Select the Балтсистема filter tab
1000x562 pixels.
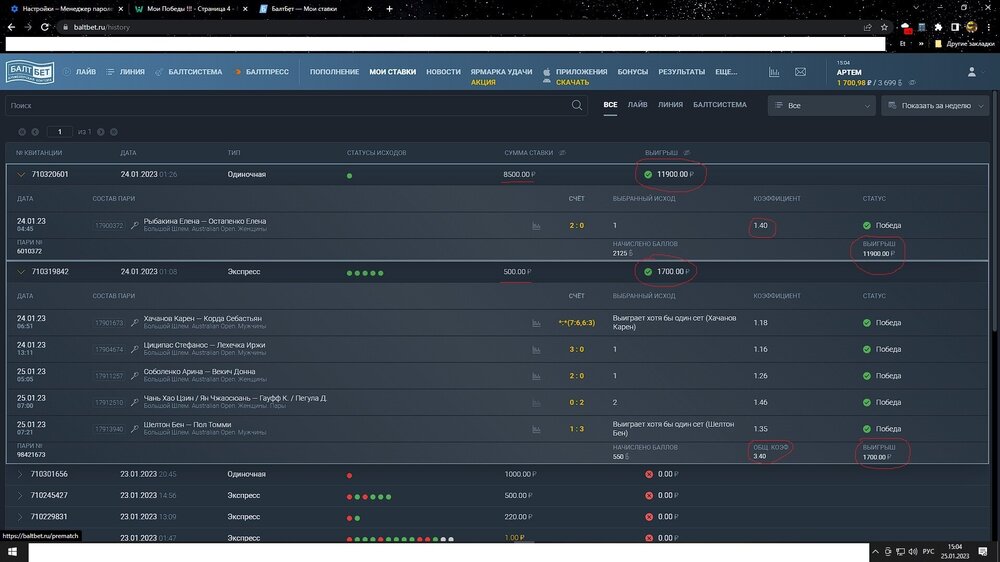click(x=719, y=105)
